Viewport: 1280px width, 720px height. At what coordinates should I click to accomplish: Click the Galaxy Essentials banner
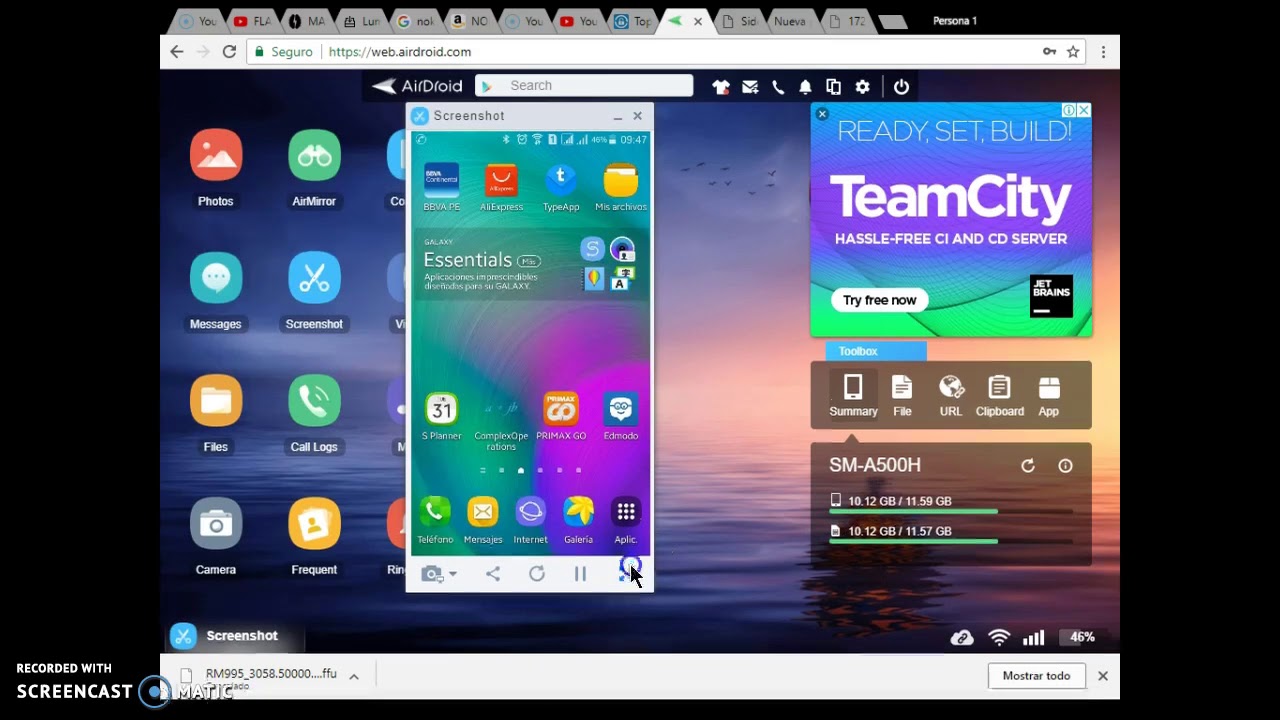[530, 265]
